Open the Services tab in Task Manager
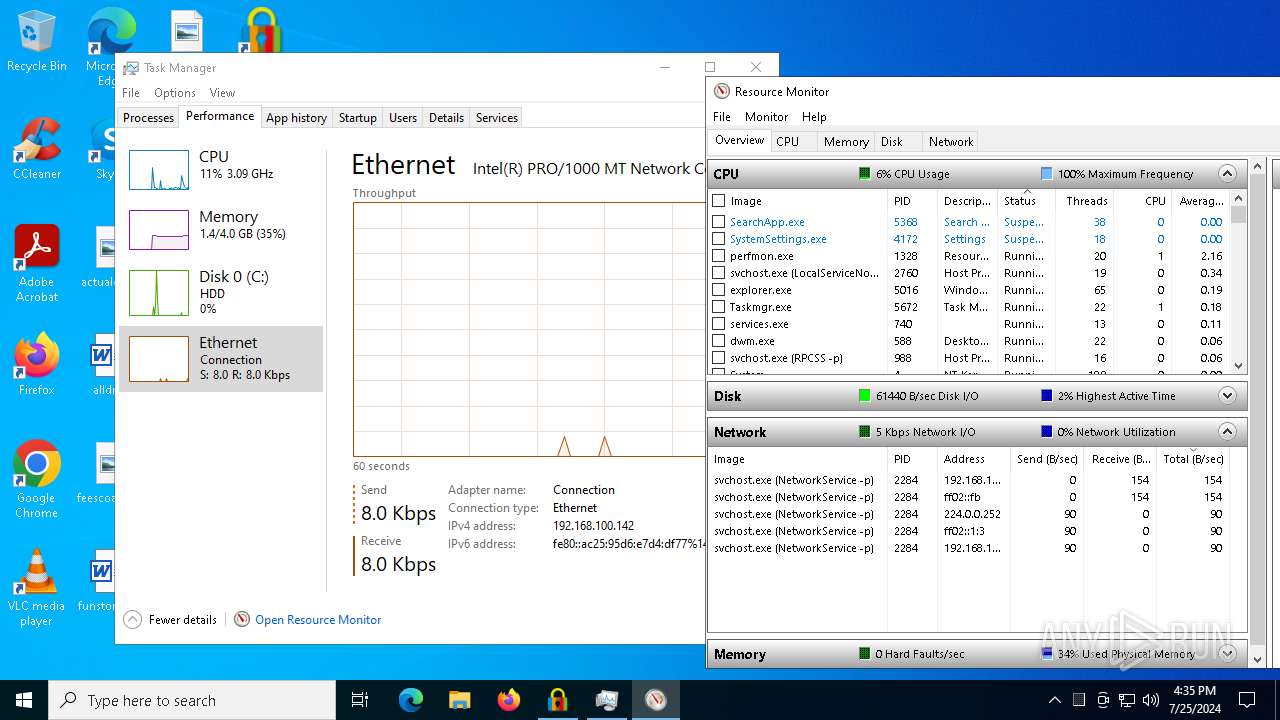 [497, 117]
